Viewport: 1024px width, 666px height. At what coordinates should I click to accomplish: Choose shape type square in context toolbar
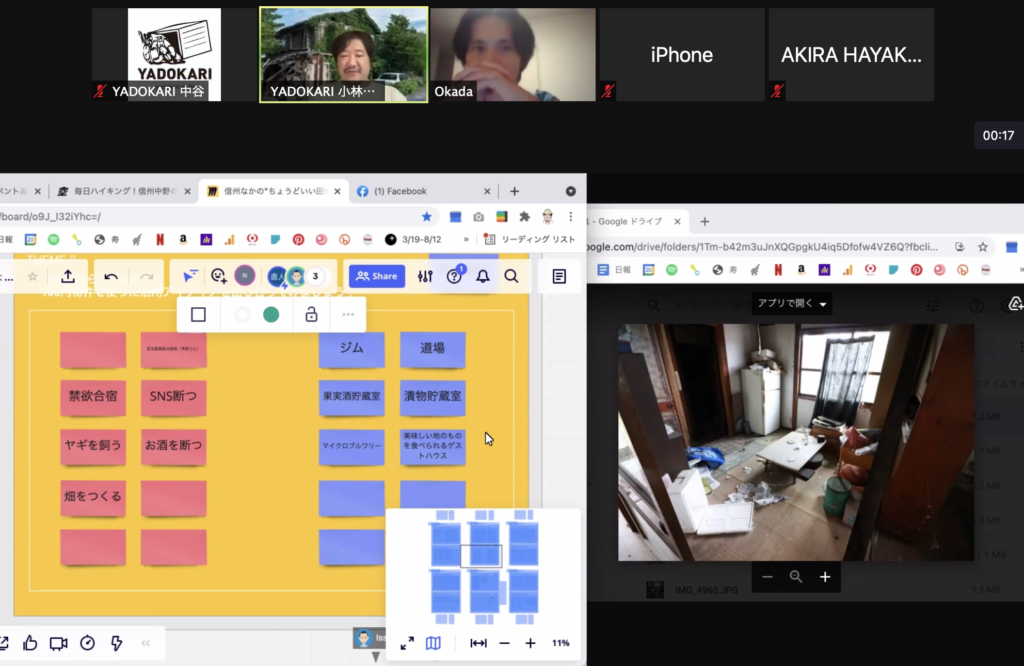point(199,315)
